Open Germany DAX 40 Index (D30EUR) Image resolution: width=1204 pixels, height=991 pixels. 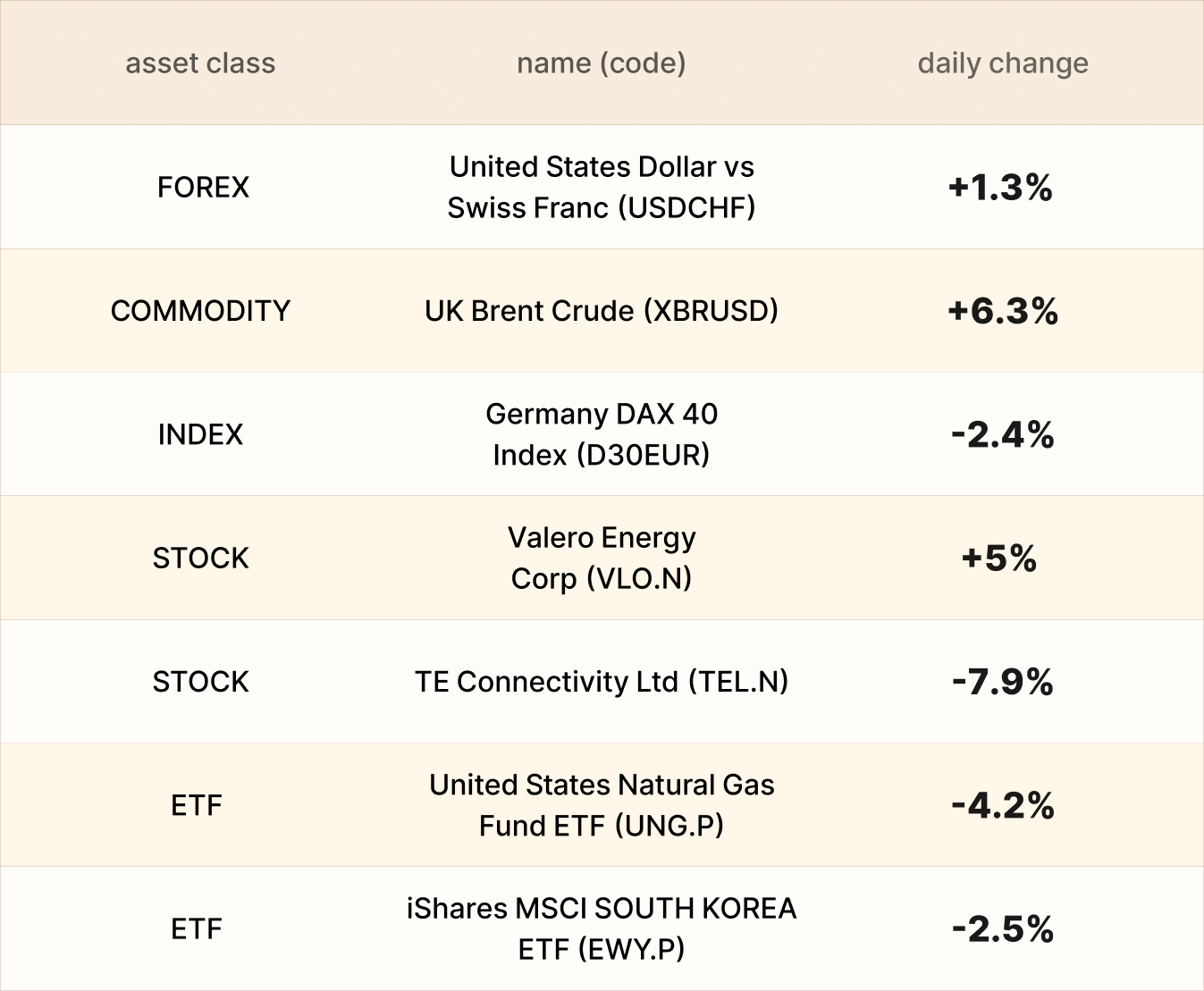point(601,434)
